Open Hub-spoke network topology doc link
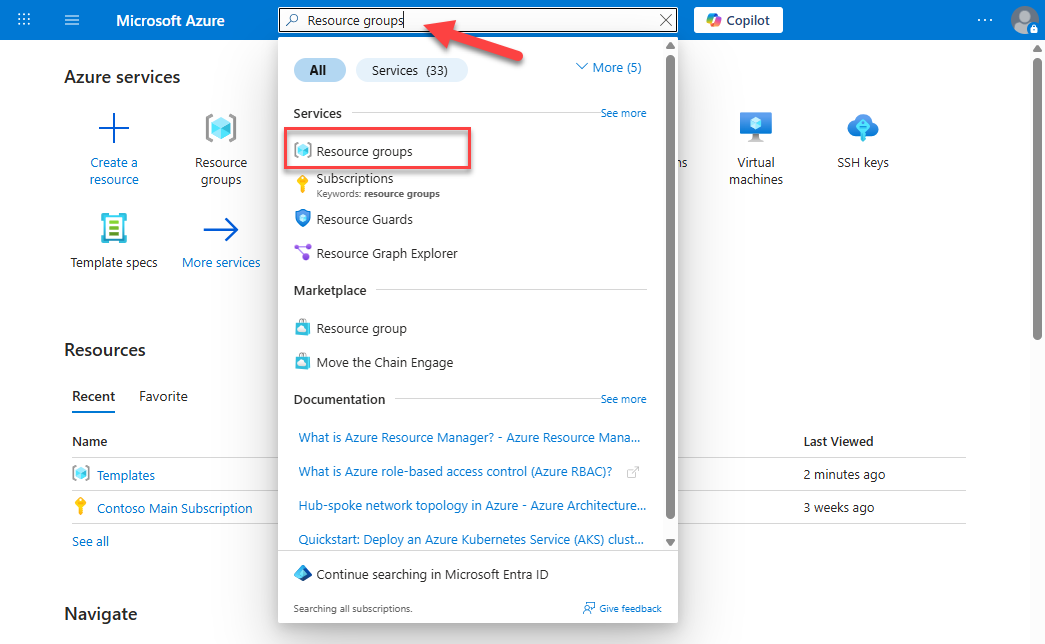1045x644 pixels. click(472, 505)
